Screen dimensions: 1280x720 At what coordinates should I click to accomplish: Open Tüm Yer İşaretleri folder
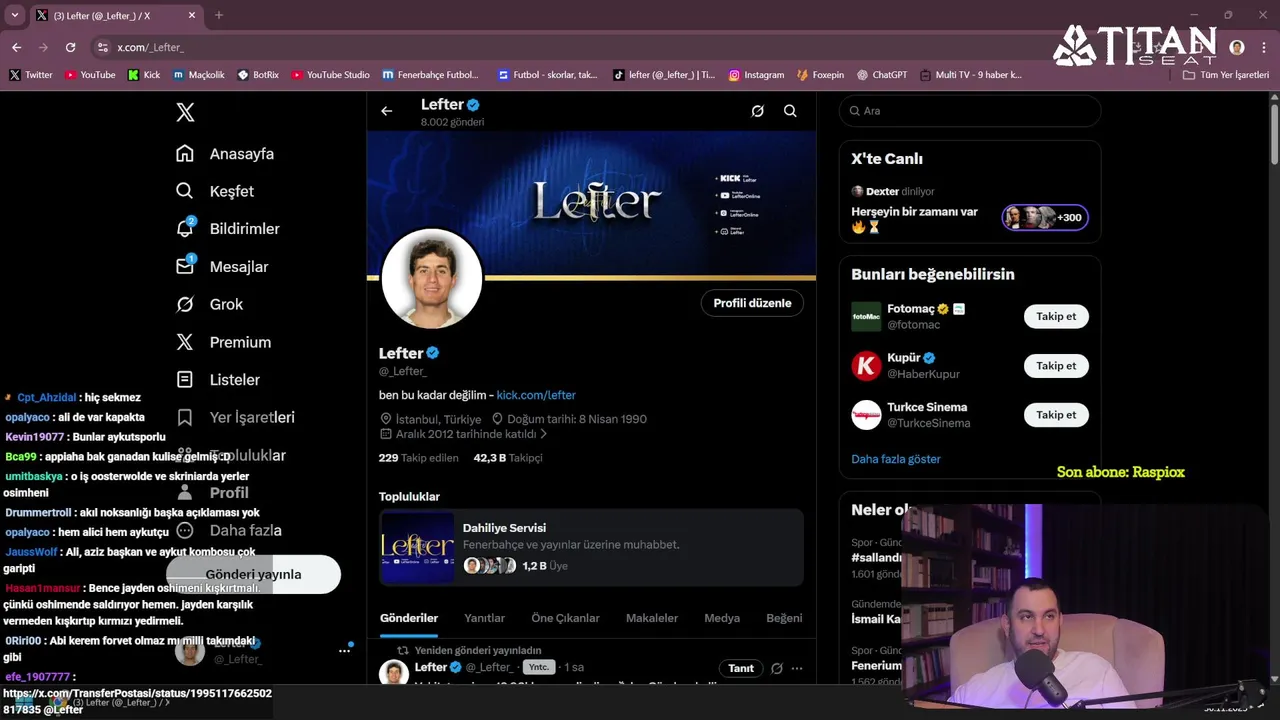(x=1225, y=75)
